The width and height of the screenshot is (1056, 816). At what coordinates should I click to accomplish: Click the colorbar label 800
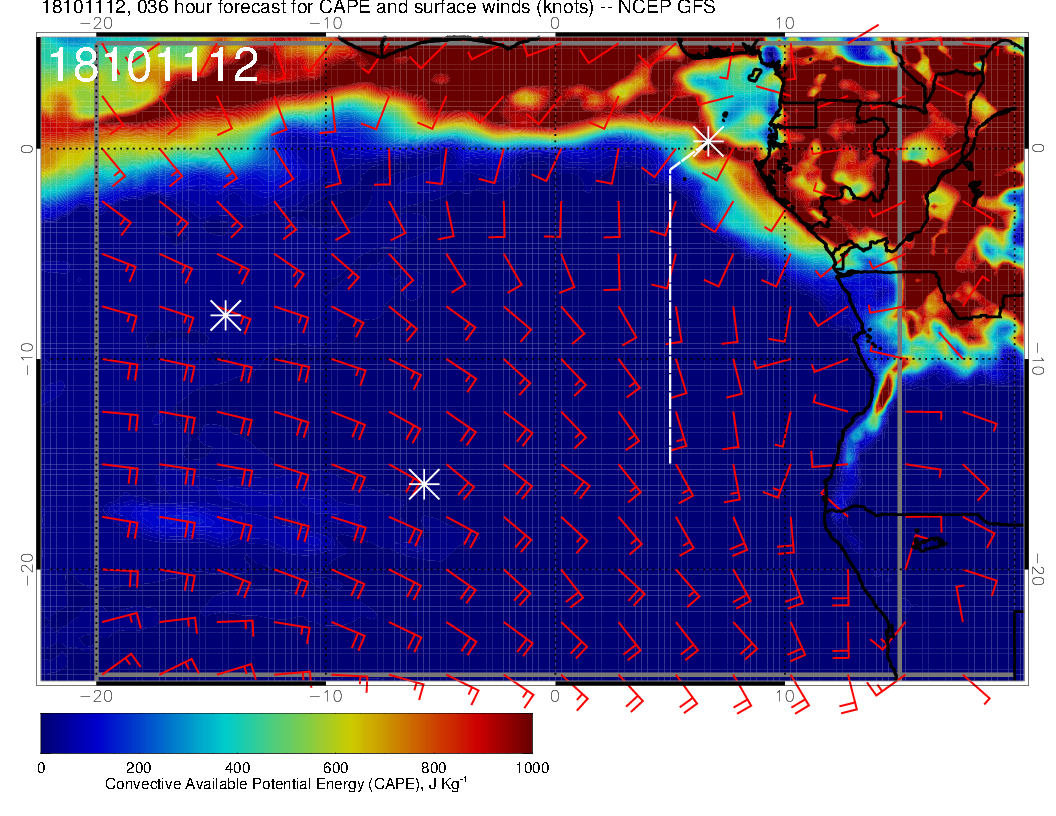coord(434,768)
